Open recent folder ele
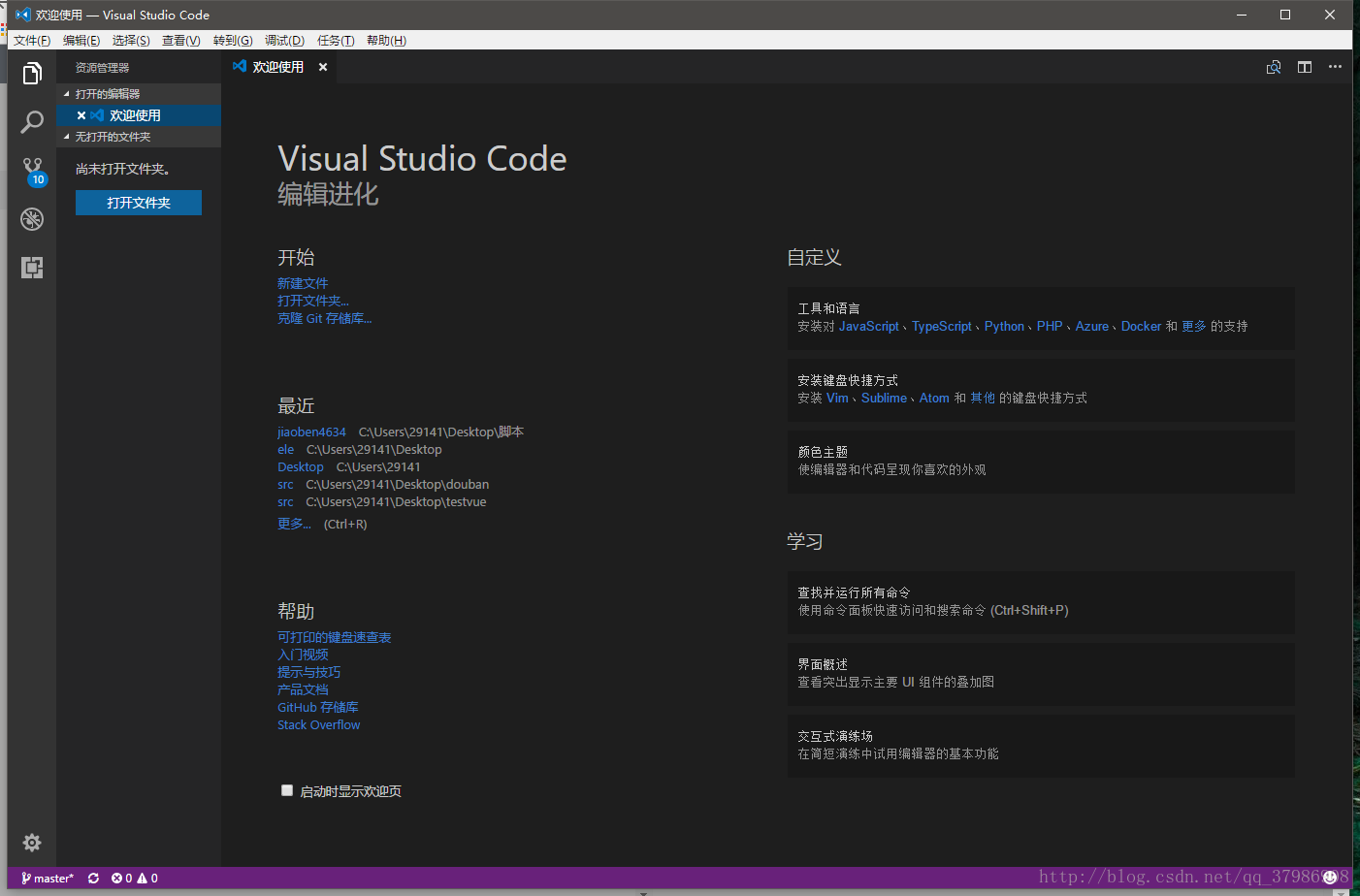This screenshot has height=896, width=1360. click(x=285, y=449)
